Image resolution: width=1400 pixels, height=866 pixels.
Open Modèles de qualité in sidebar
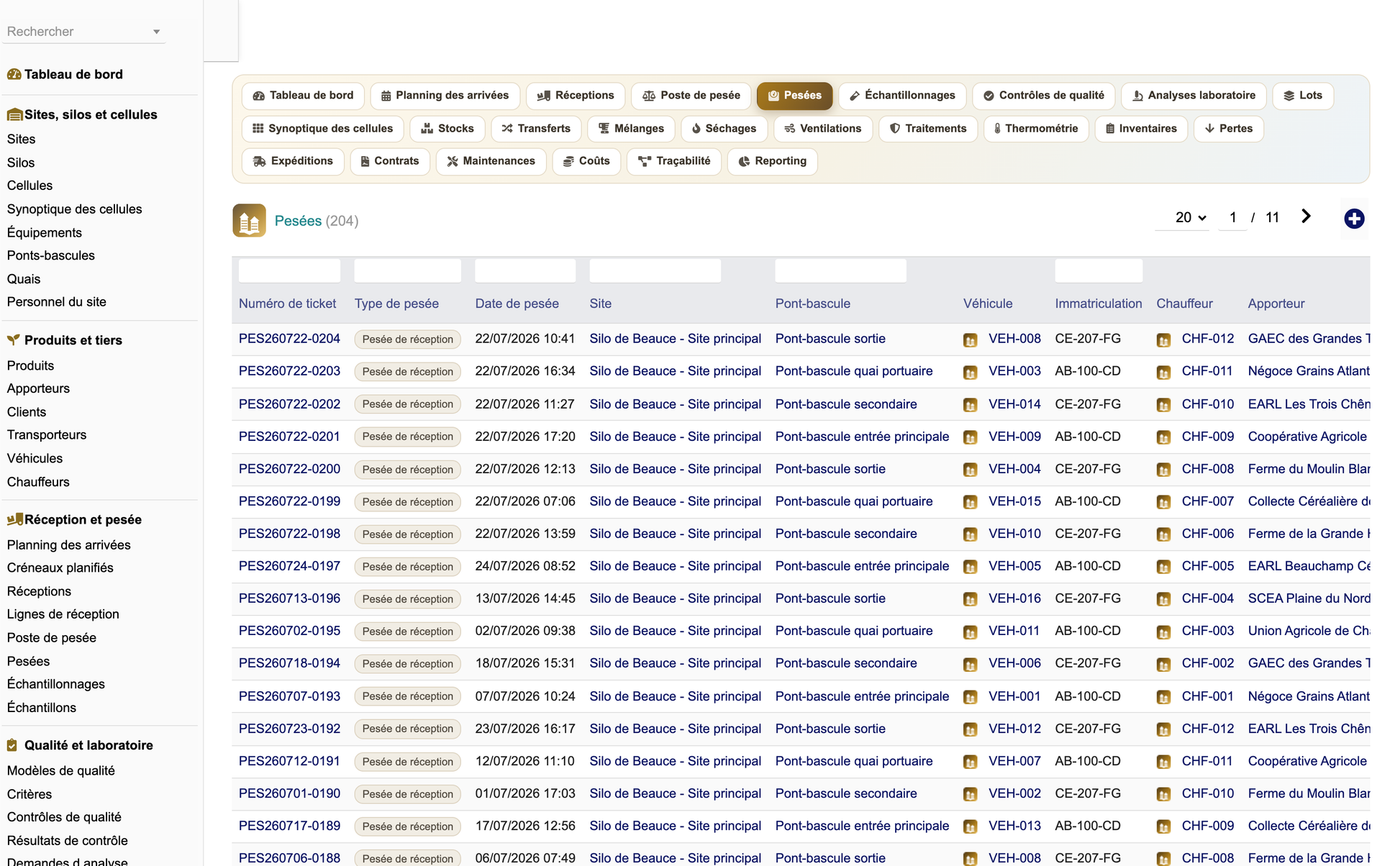tap(60, 770)
